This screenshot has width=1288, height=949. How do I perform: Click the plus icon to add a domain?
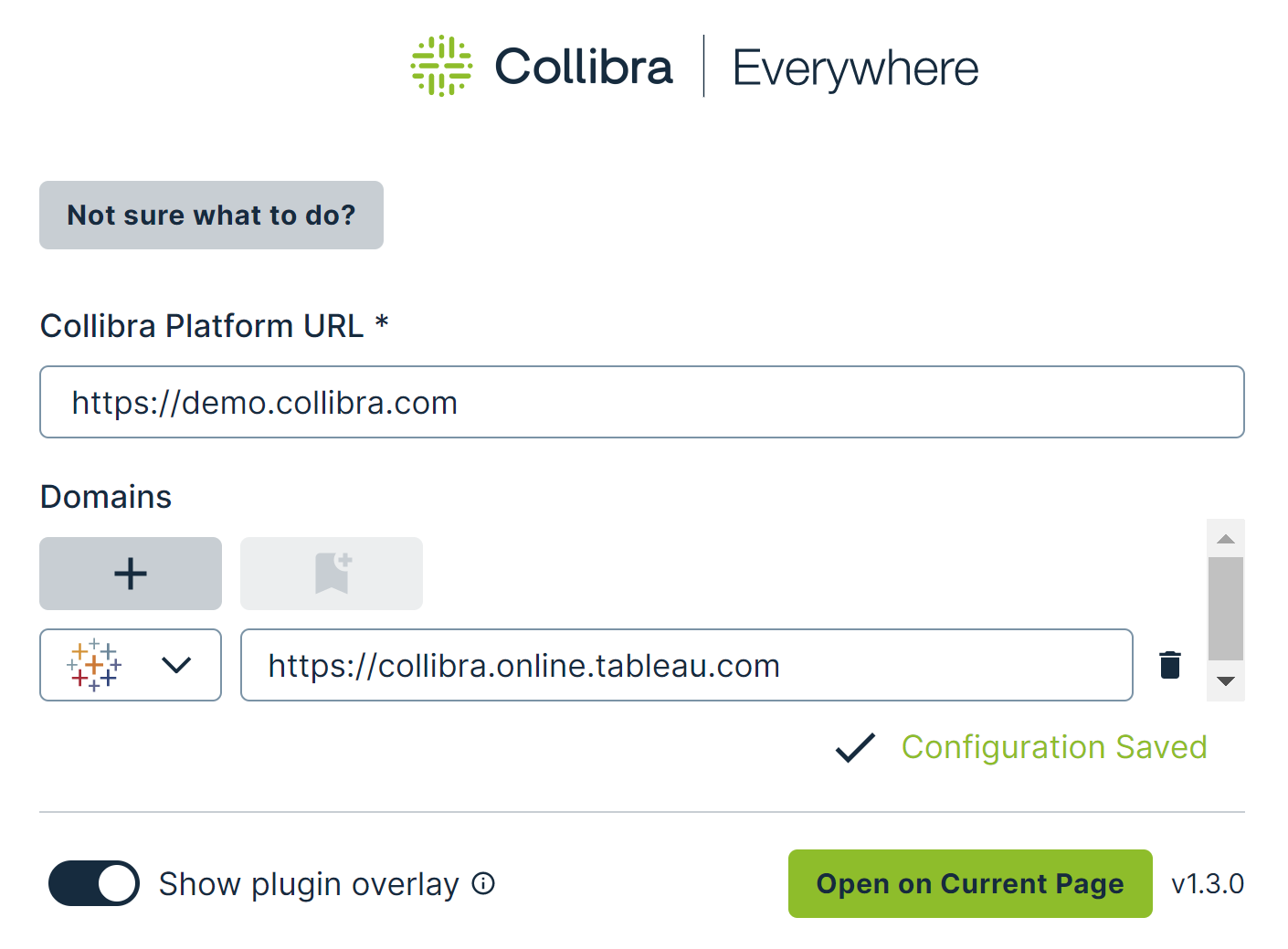click(x=130, y=574)
